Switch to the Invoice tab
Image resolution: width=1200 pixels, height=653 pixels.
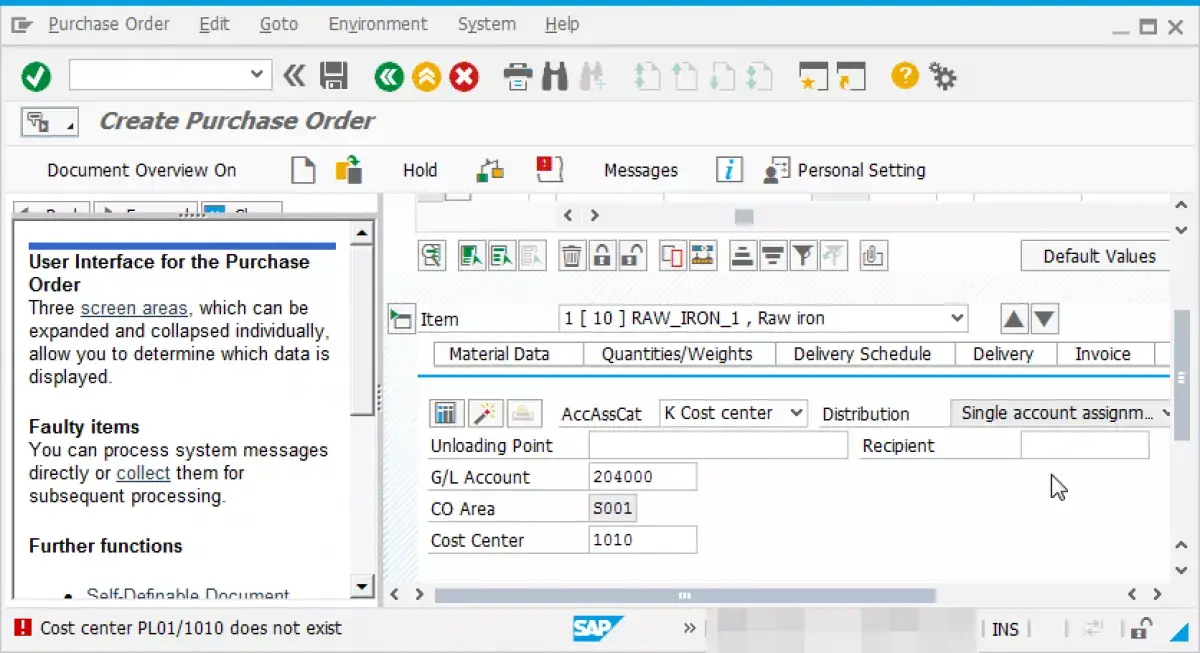(x=1103, y=354)
